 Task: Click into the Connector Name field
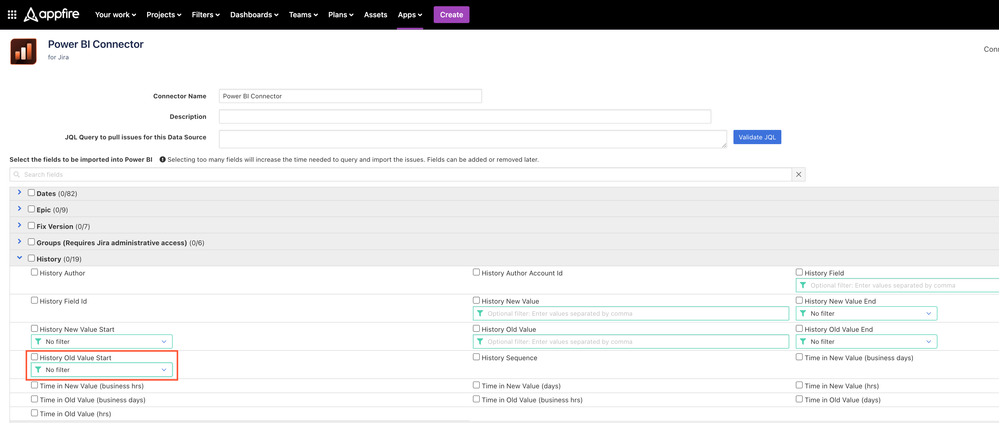click(x=350, y=96)
